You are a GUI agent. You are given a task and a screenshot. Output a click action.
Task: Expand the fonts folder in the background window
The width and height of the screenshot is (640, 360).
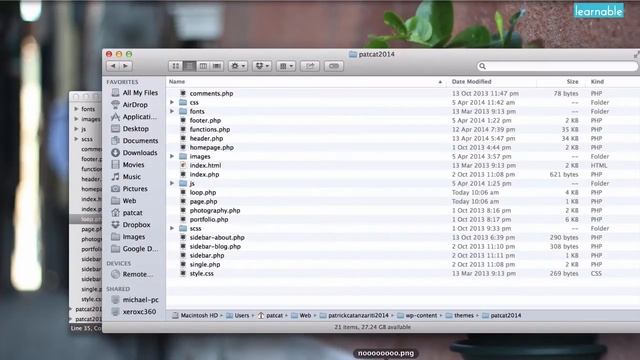(x=76, y=109)
